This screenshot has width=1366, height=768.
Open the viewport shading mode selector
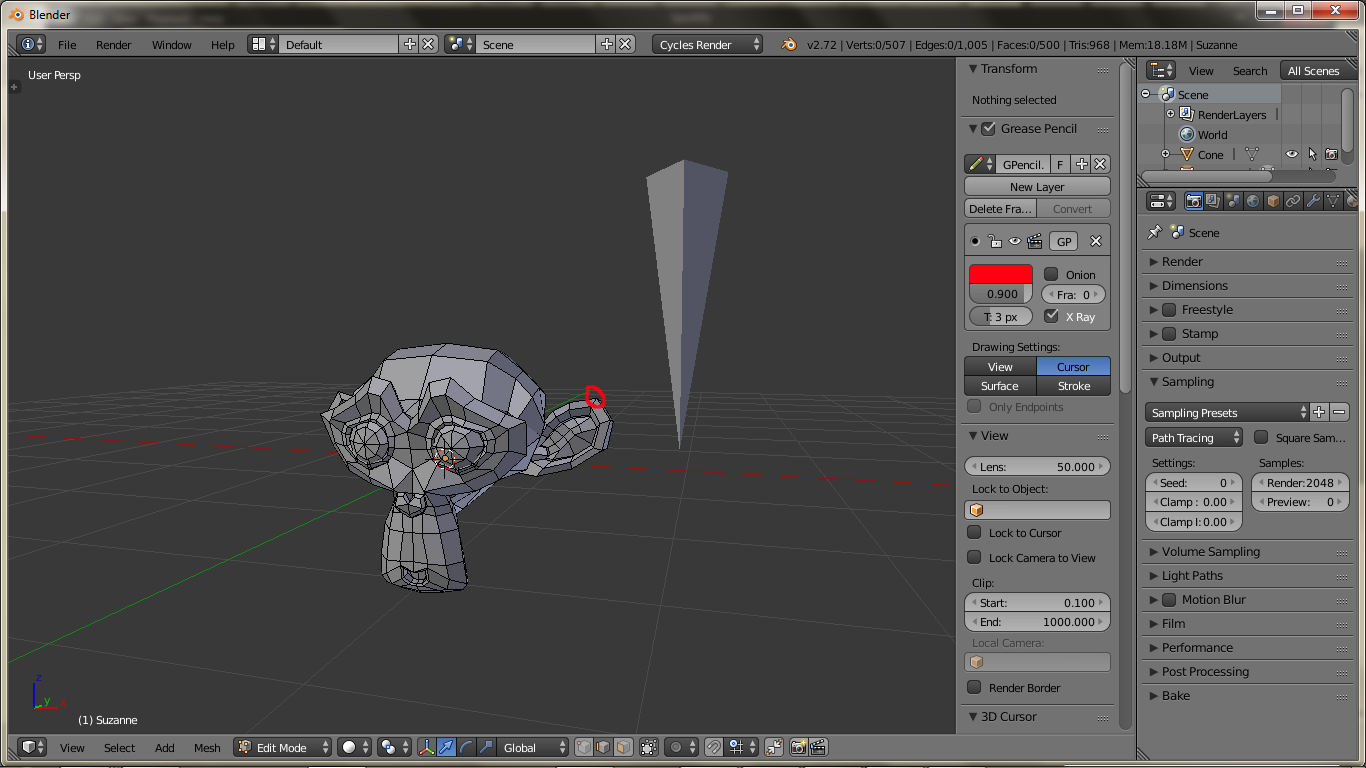pyautogui.click(x=354, y=747)
